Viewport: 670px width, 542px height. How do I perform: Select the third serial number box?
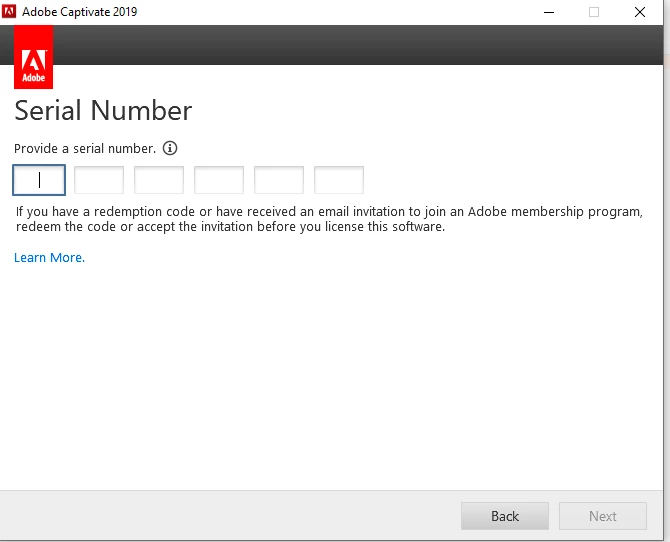pos(159,180)
